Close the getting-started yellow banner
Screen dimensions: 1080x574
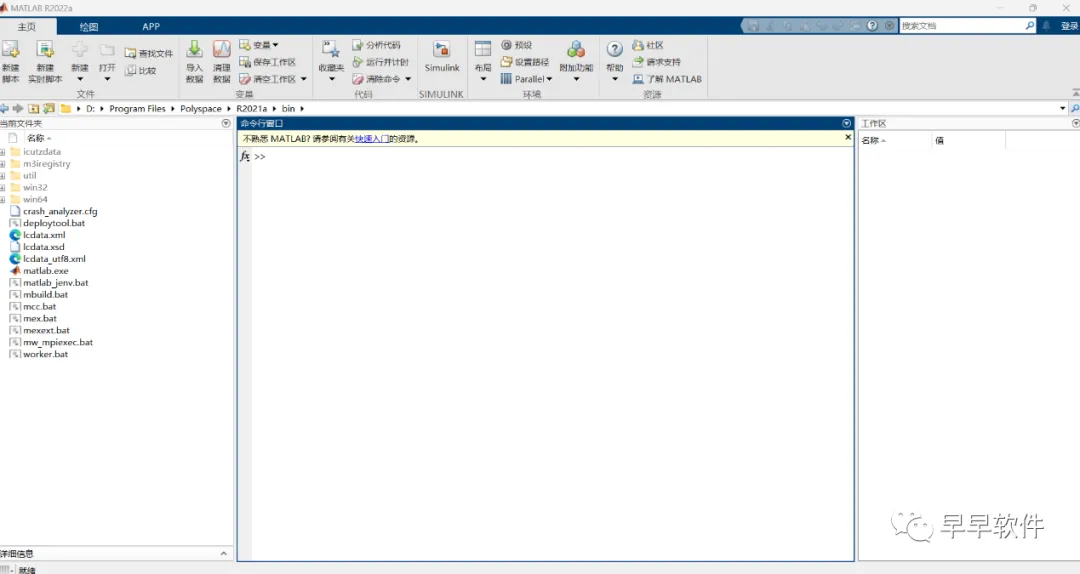pyautogui.click(x=848, y=137)
